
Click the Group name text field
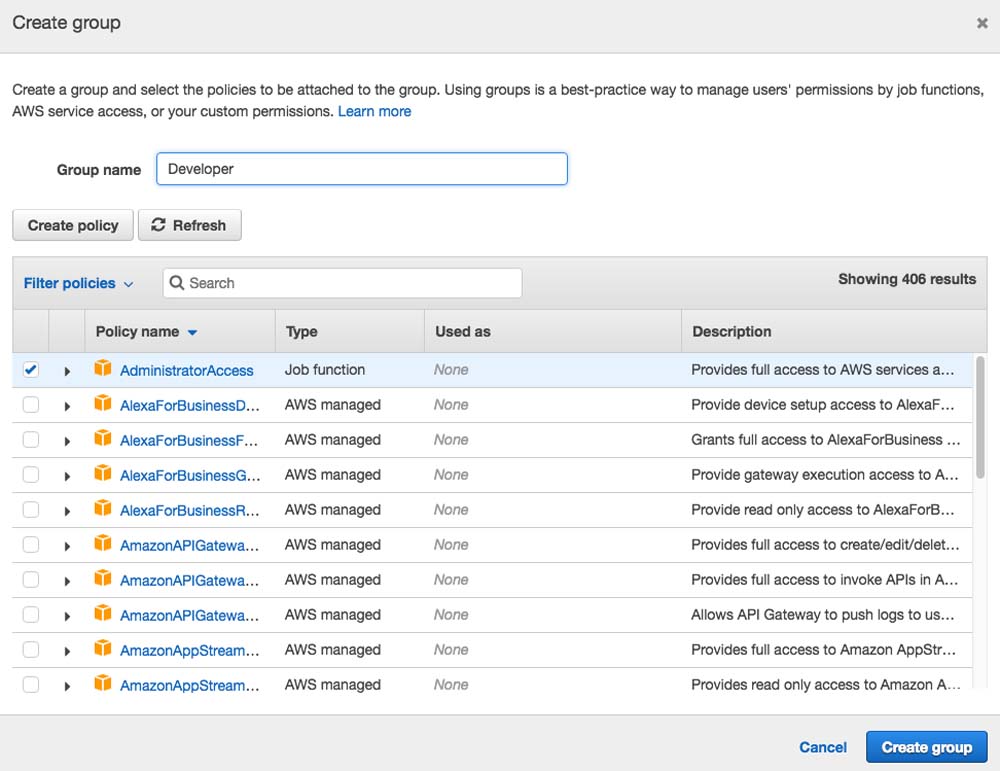[x=362, y=169]
